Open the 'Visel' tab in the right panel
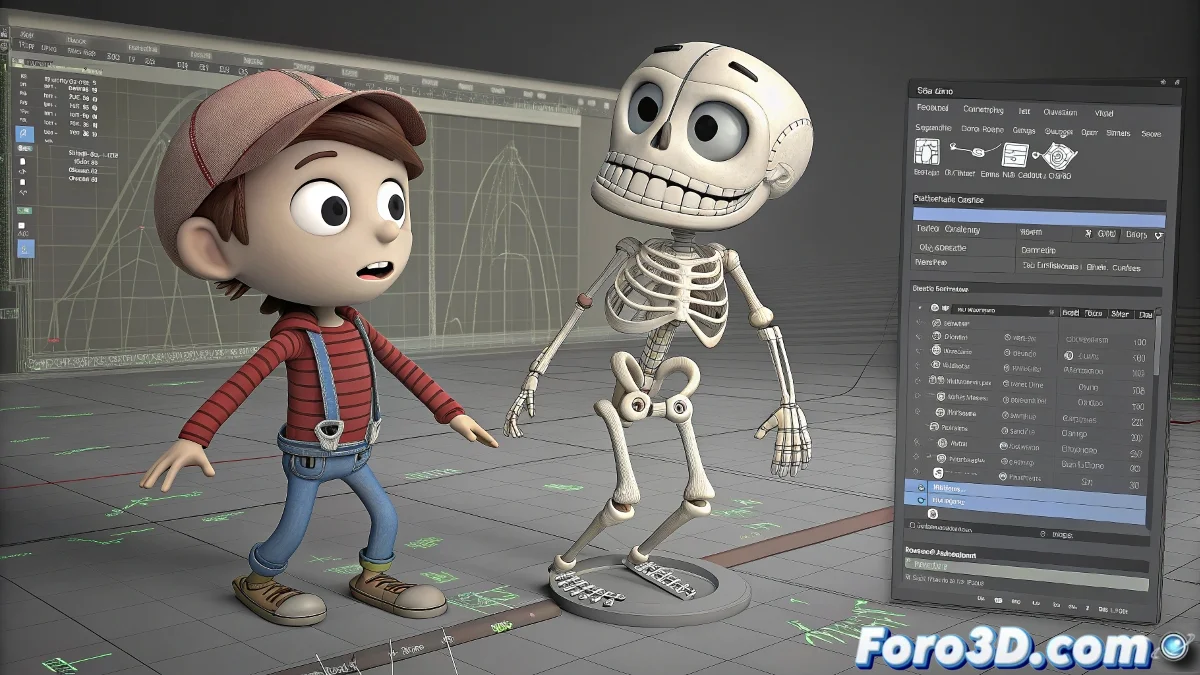Viewport: 1200px width, 675px height. point(1103,113)
